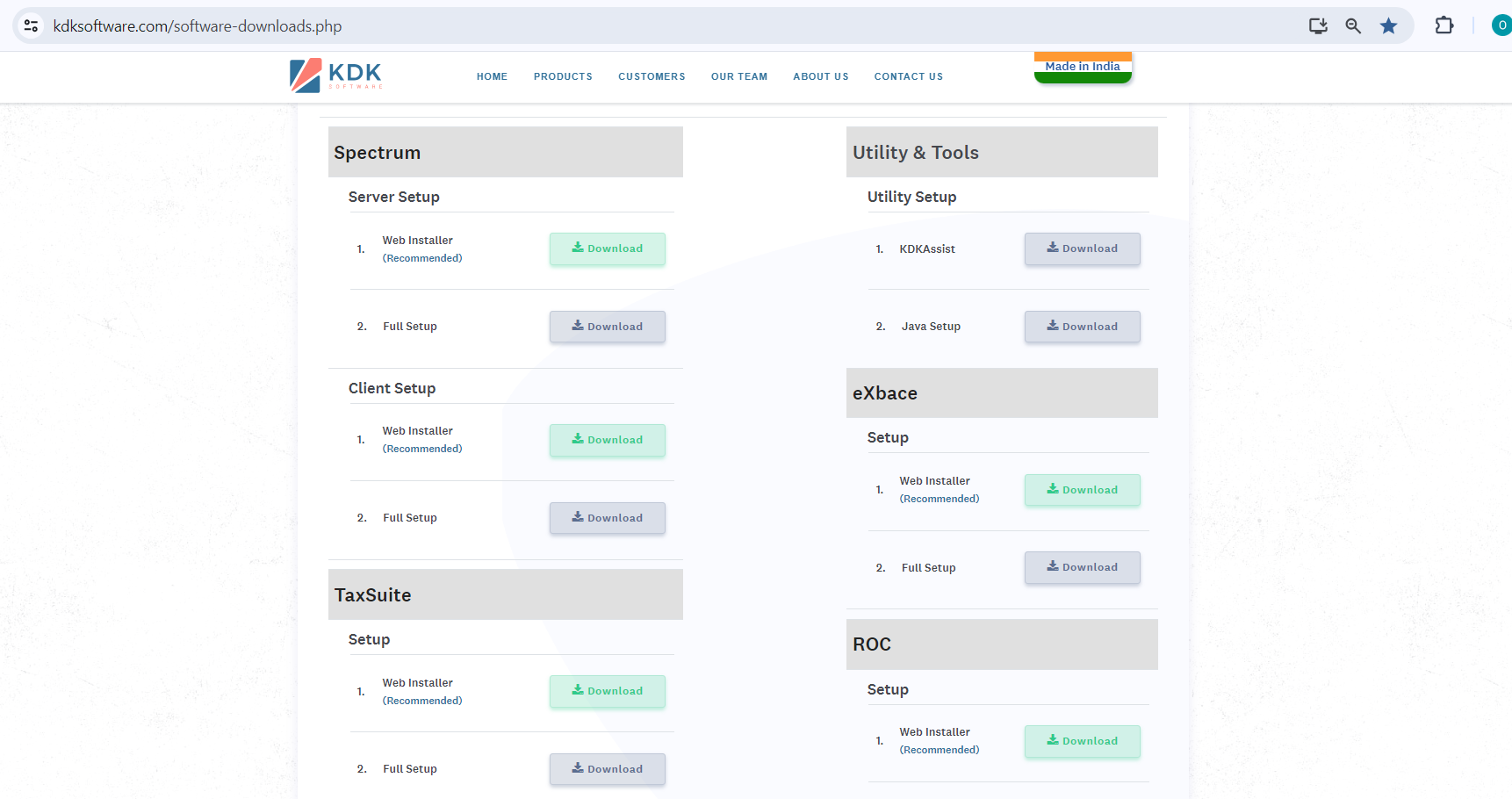
Task: Download eXbace Web Installer
Action: pos(1083,490)
